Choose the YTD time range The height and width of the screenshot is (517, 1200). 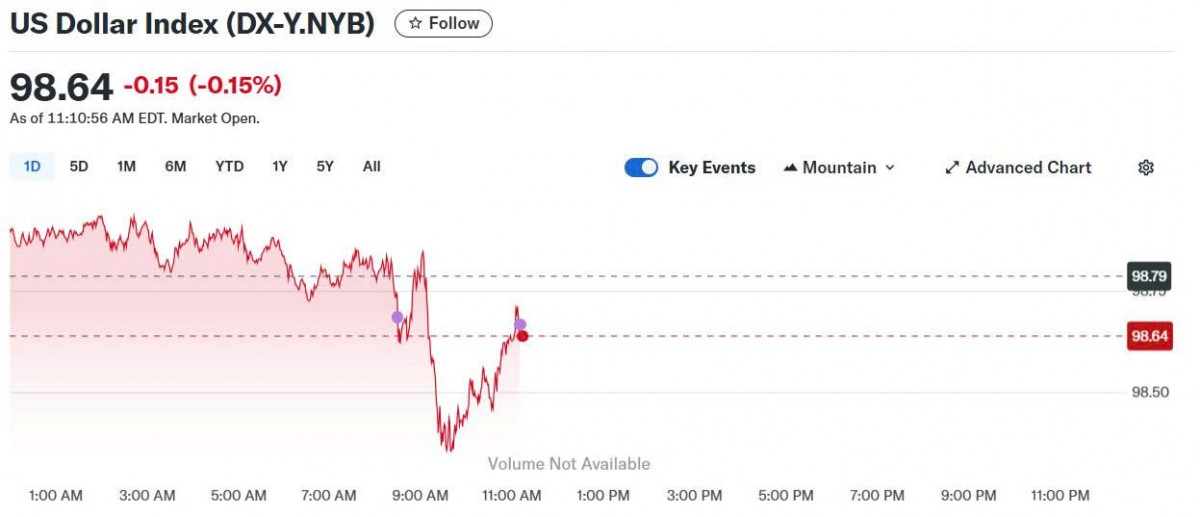229,167
